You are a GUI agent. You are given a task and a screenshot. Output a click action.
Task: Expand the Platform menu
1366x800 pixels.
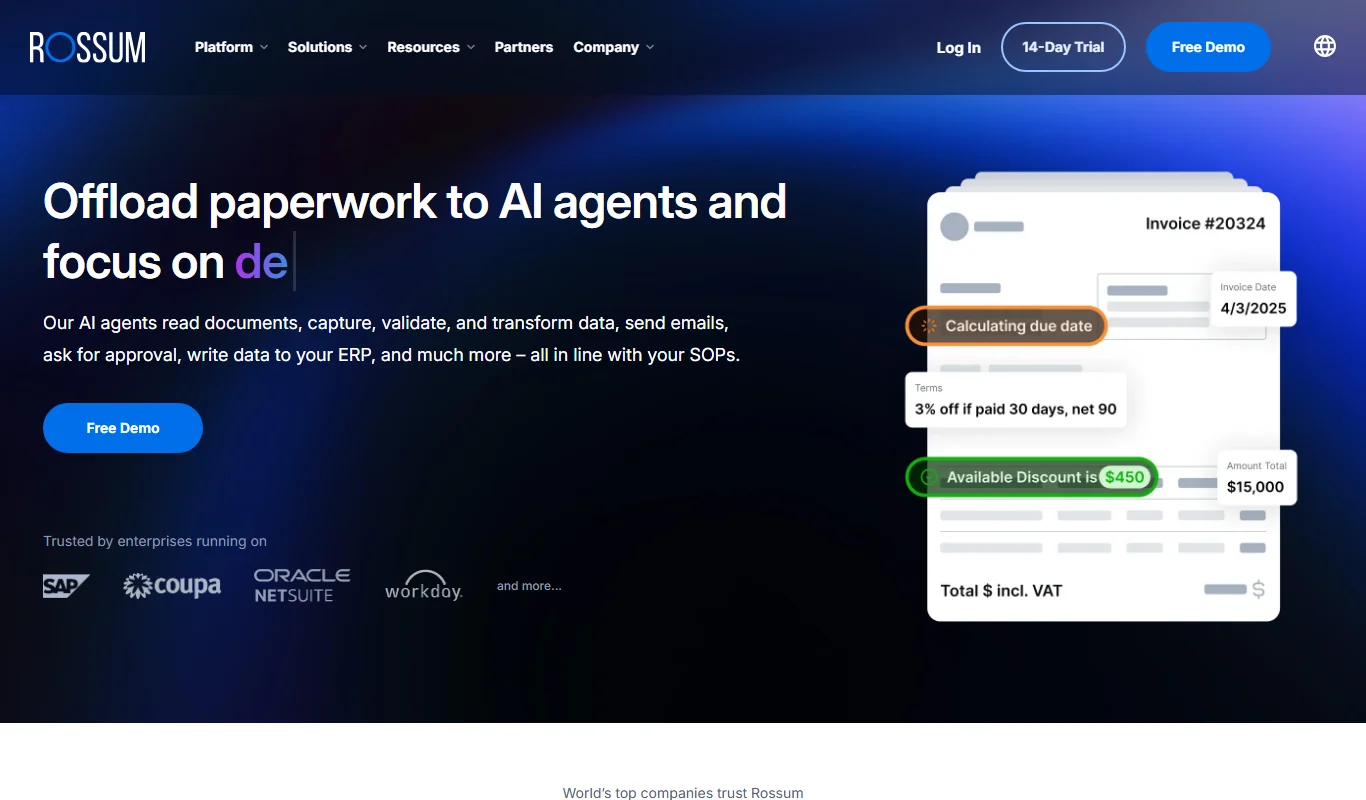click(x=231, y=47)
